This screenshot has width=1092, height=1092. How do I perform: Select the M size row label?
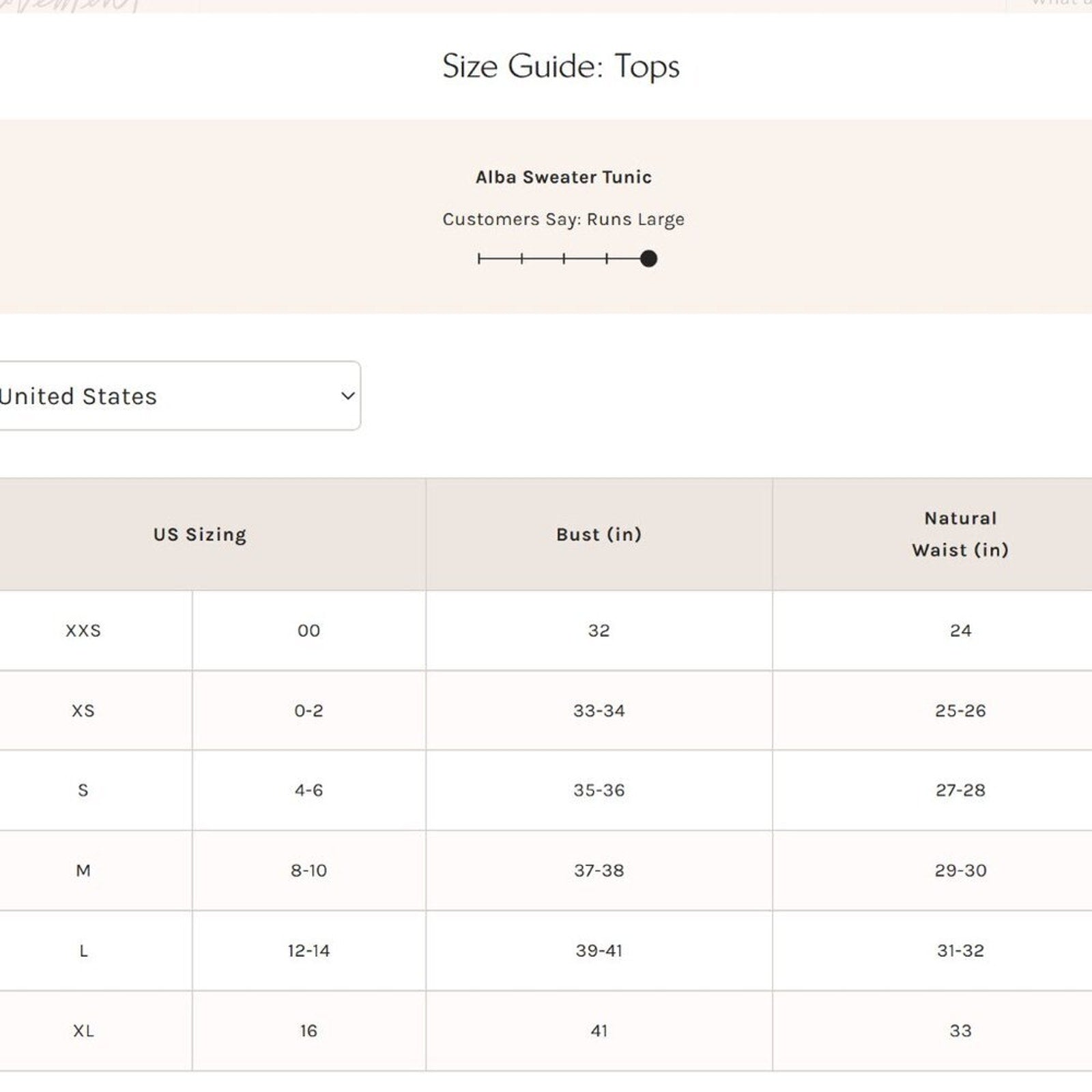(83, 870)
